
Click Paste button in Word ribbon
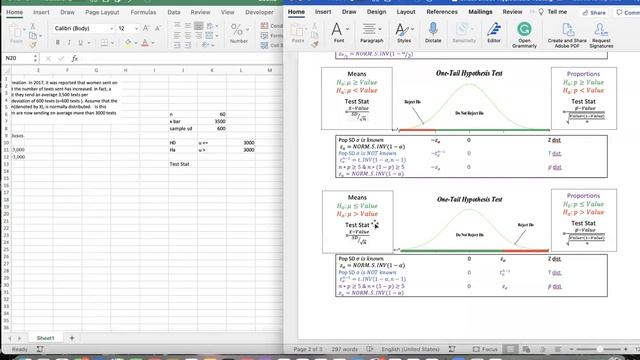tap(298, 33)
